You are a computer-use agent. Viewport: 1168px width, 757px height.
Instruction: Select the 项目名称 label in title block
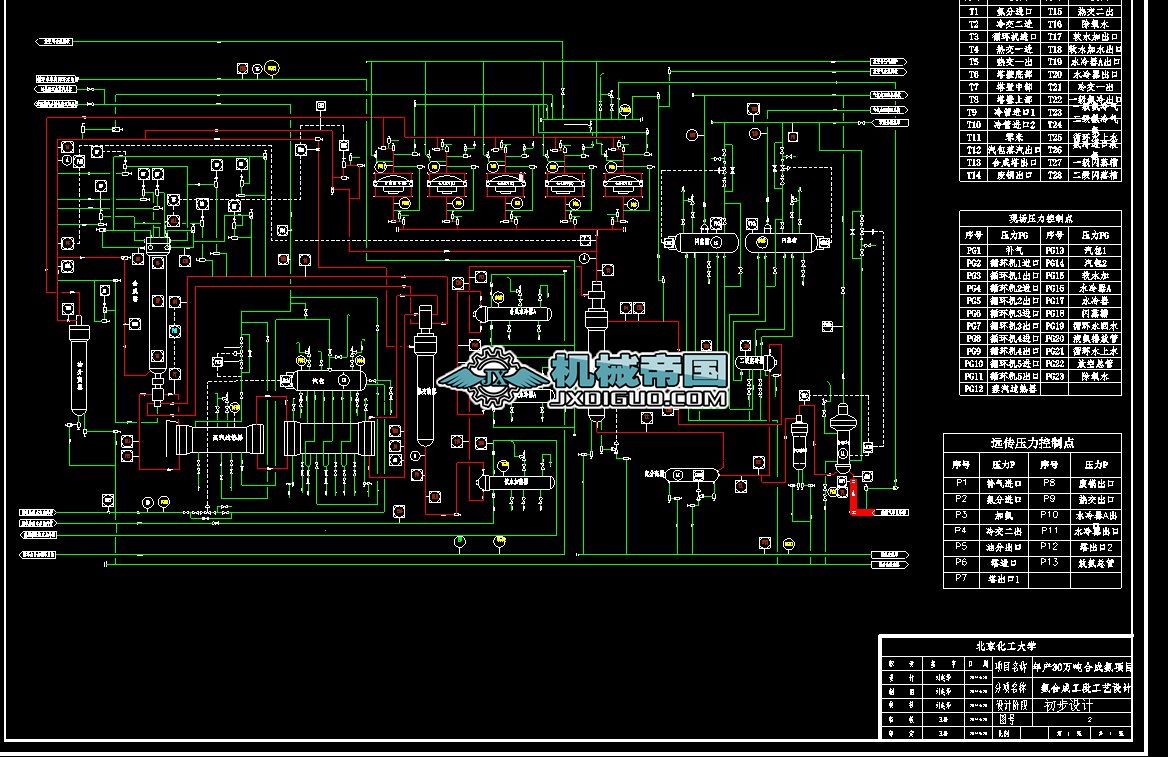coord(1011,667)
